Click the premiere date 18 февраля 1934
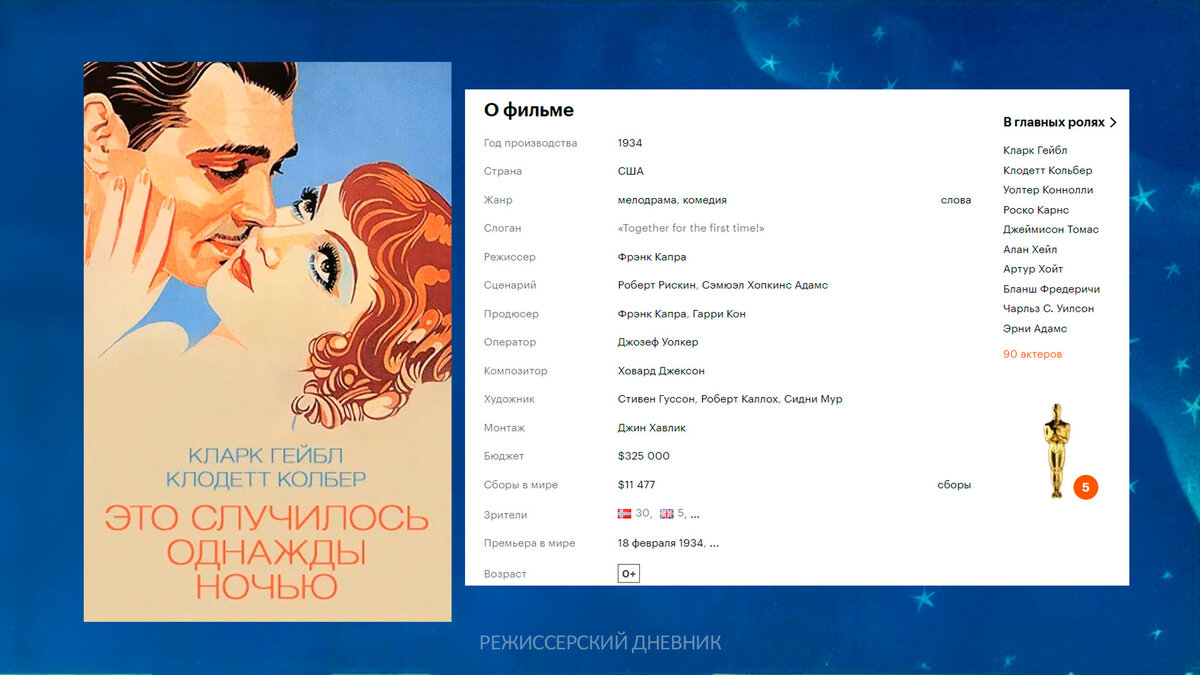The width and height of the screenshot is (1200, 675). (x=661, y=543)
